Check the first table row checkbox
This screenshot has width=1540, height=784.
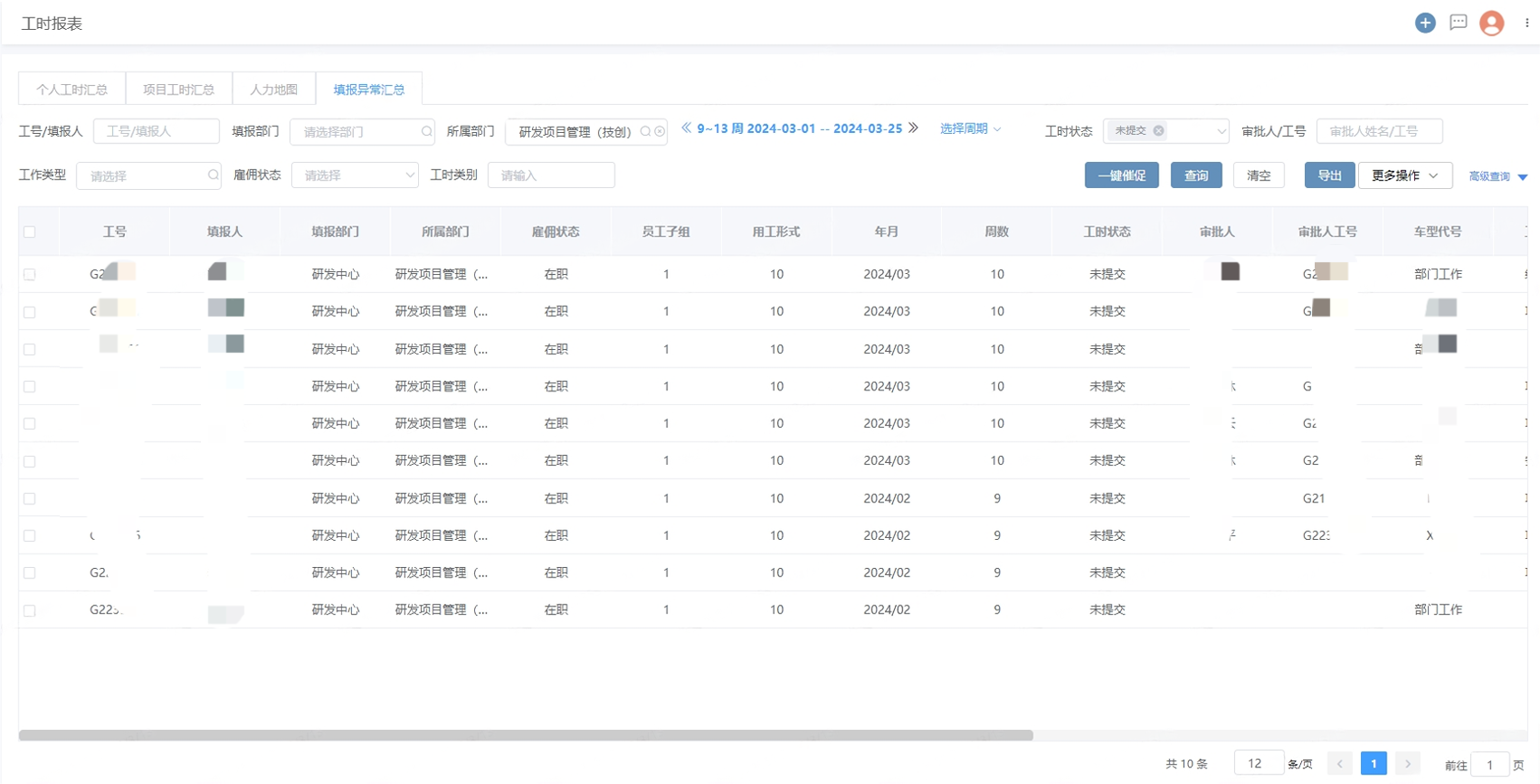click(30, 275)
